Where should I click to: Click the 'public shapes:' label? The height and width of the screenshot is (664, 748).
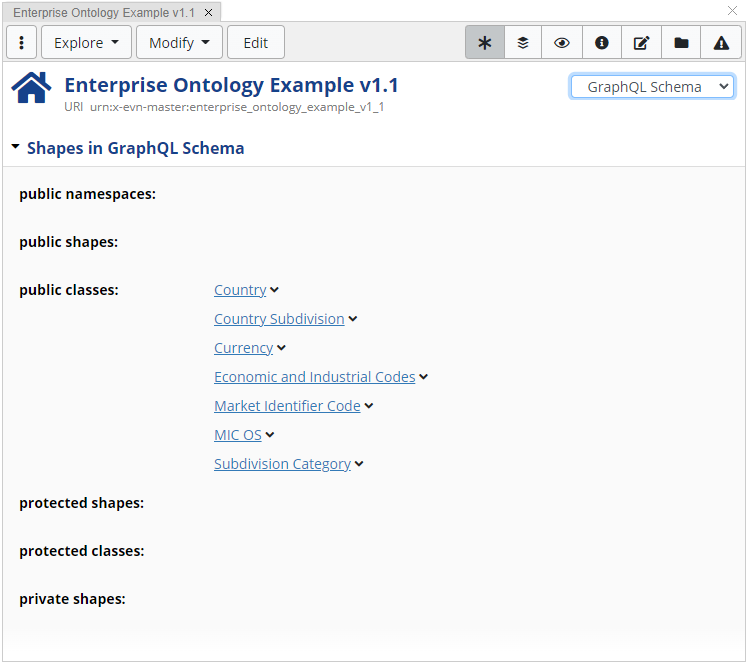point(68,242)
